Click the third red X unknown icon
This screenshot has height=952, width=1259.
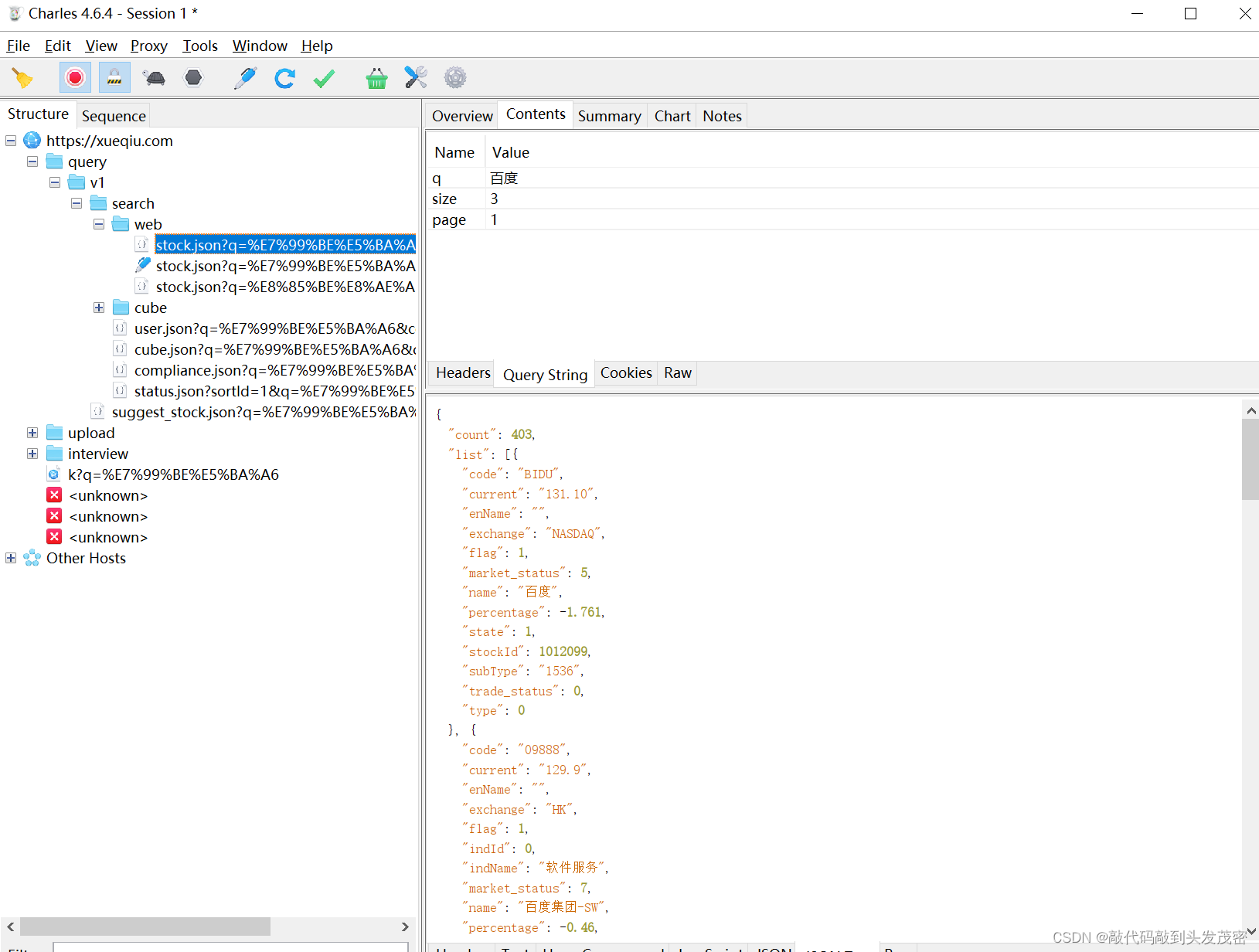point(54,537)
